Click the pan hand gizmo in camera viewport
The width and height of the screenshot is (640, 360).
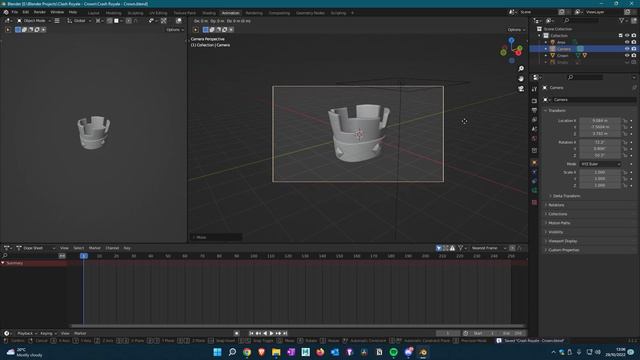pos(521,78)
